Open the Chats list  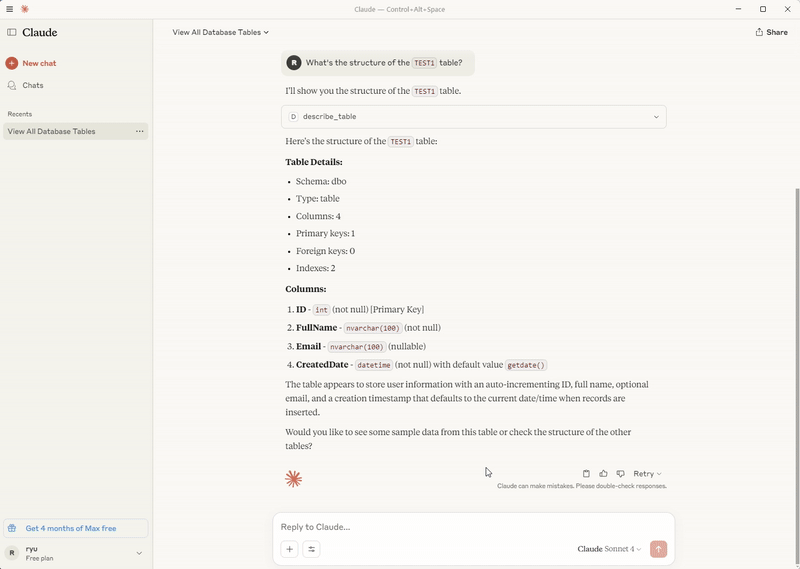click(x=33, y=85)
